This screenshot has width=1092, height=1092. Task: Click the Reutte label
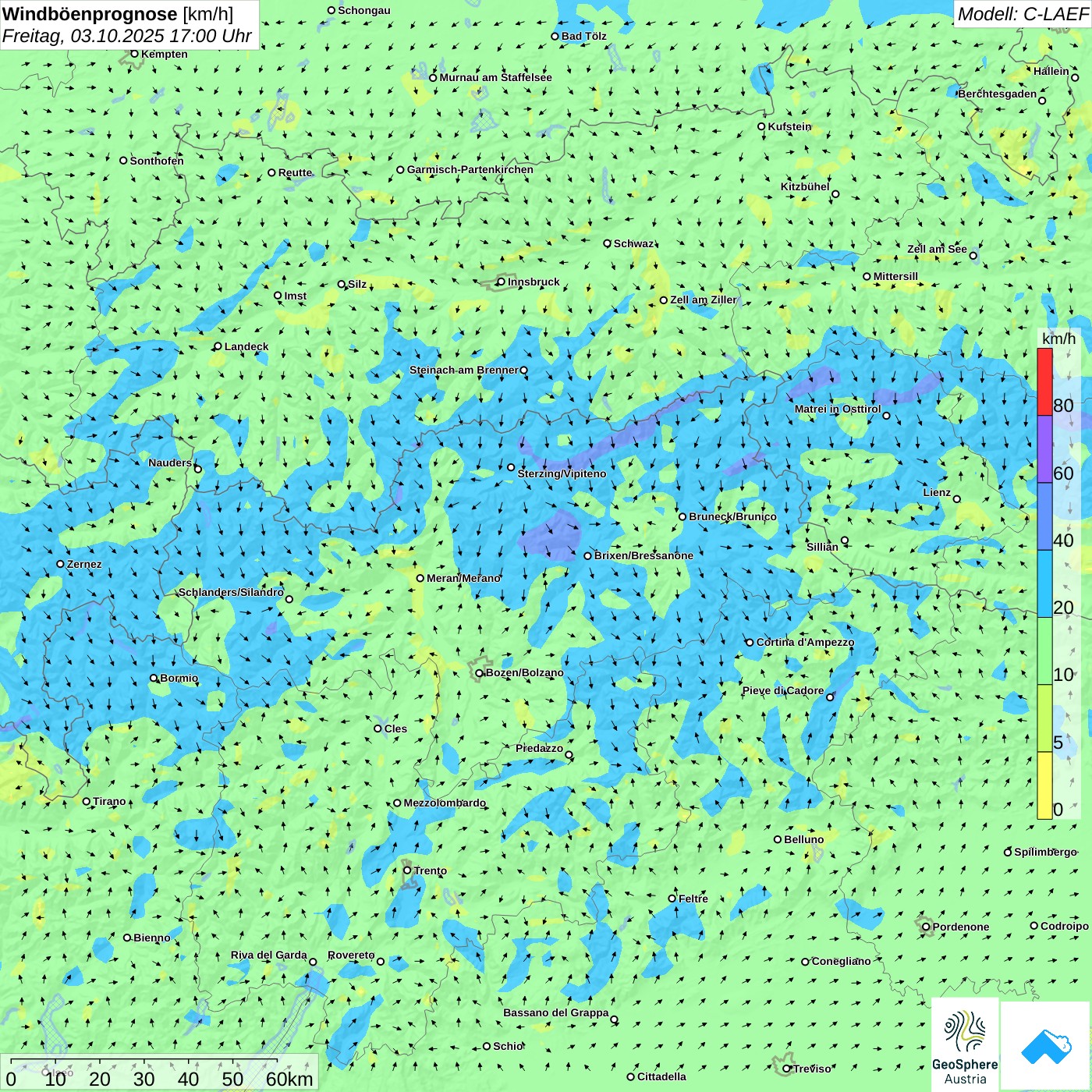point(295,172)
